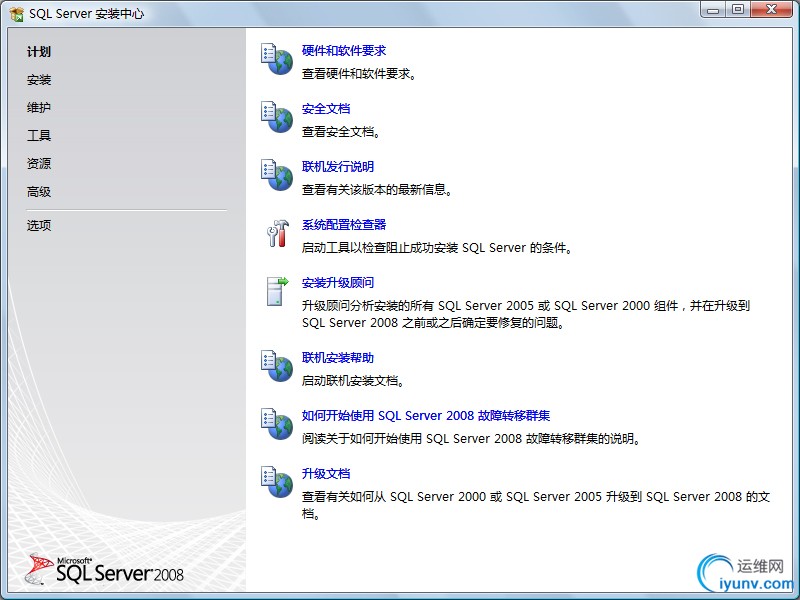
Task: Open the 硬件和软件要求 link
Action: pyautogui.click(x=344, y=51)
